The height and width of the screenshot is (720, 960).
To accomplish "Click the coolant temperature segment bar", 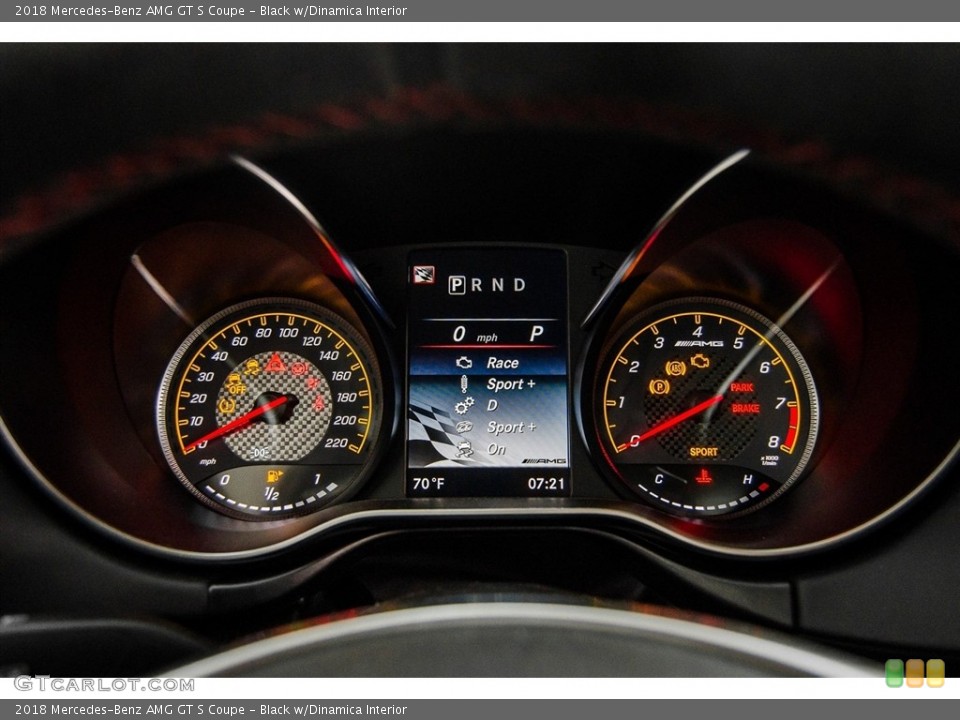I will point(703,499).
